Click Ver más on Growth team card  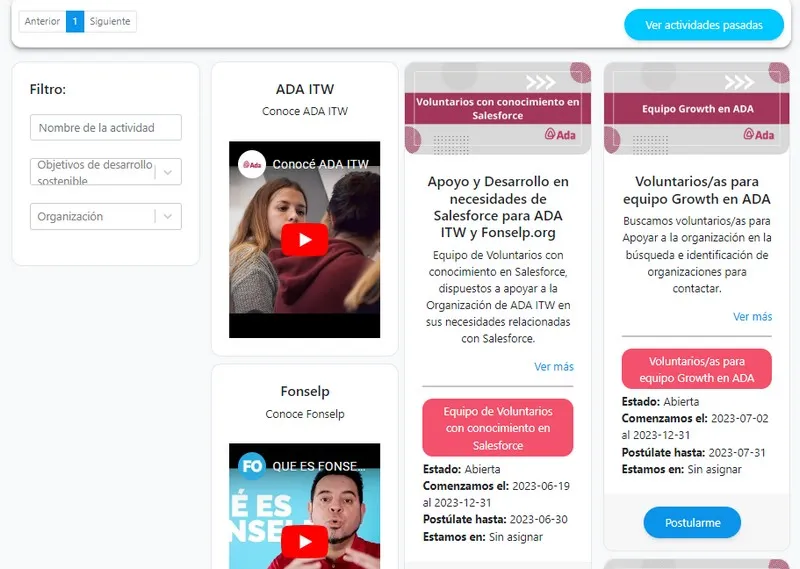(x=752, y=317)
